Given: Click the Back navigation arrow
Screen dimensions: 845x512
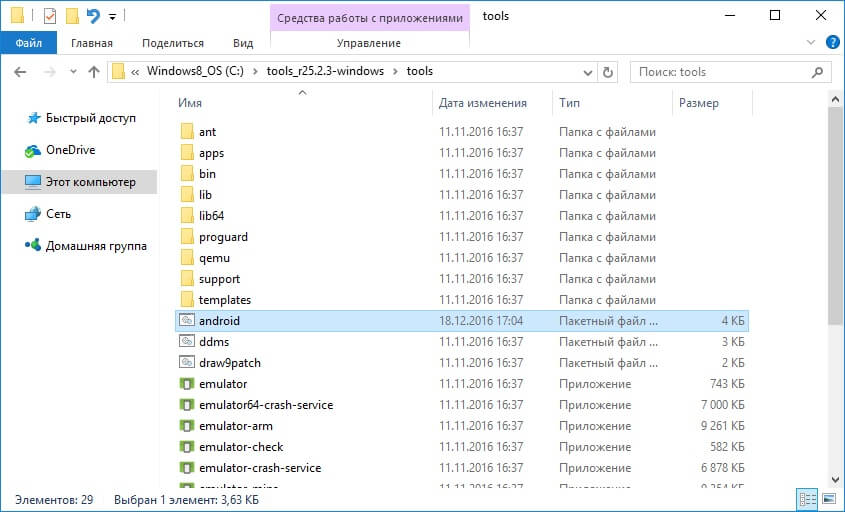Looking at the screenshot, I should (x=20, y=72).
